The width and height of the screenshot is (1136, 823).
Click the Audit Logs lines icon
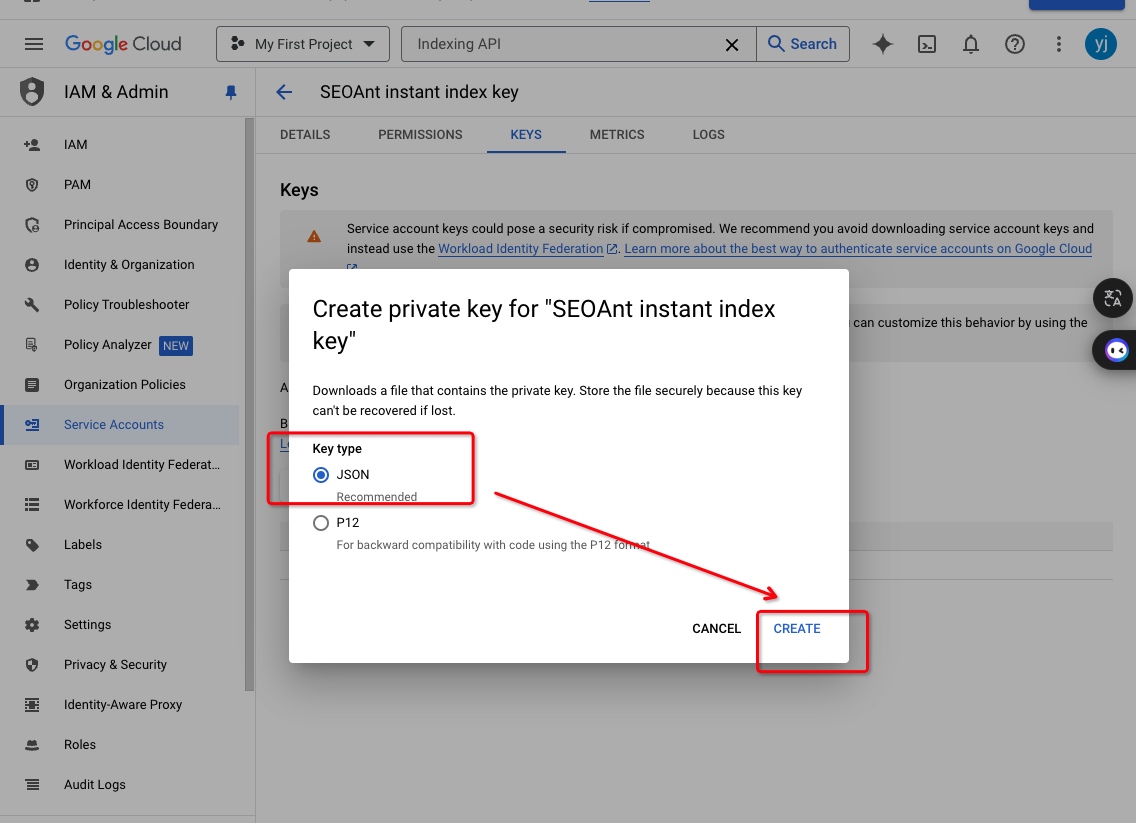click(32, 785)
